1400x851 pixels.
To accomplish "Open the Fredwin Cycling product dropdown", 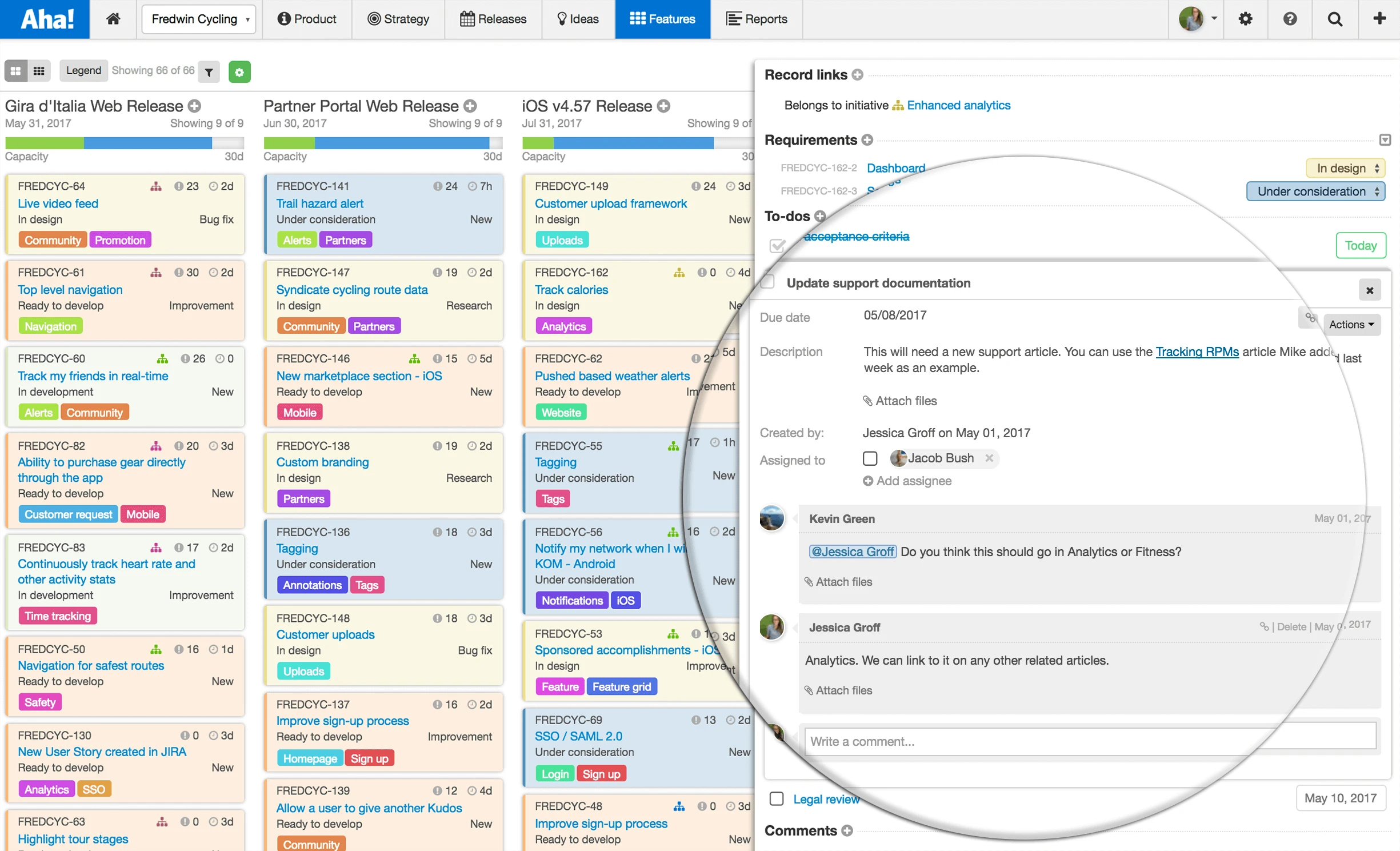I will coord(199,19).
